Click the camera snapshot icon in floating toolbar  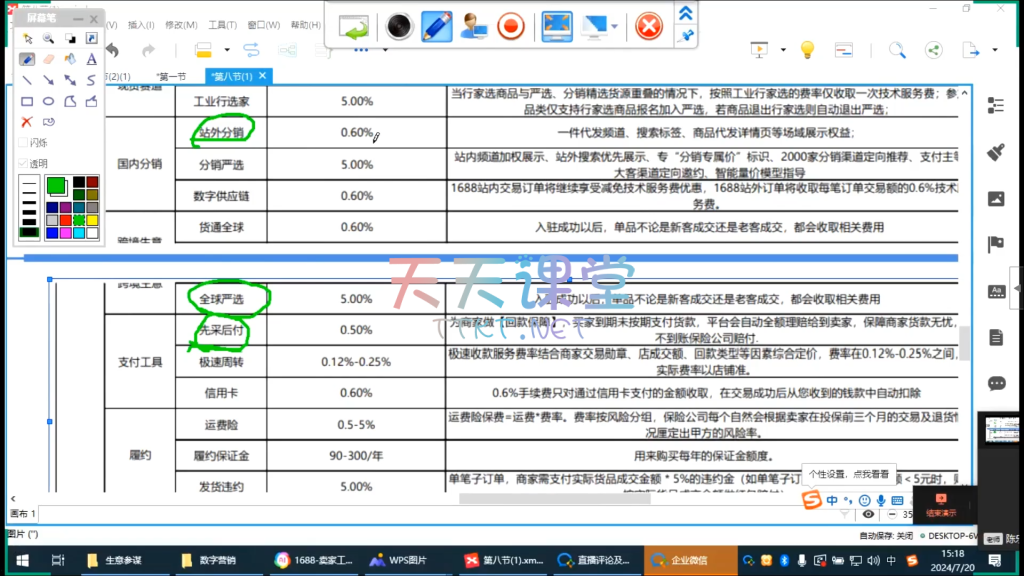pyautogui.click(x=400, y=25)
